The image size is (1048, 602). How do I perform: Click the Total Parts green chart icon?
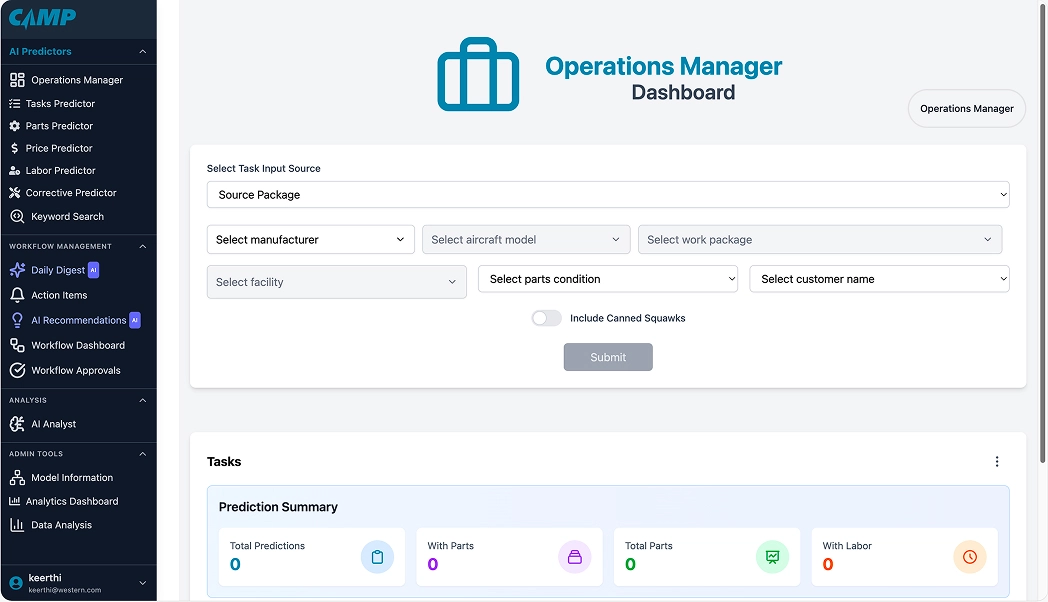(772, 557)
